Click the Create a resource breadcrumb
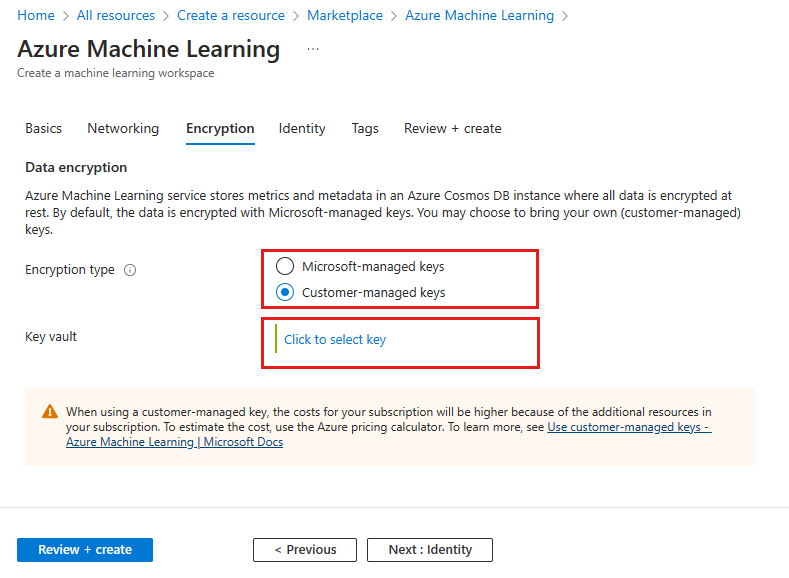Viewport: 789px width, 578px height. click(231, 15)
